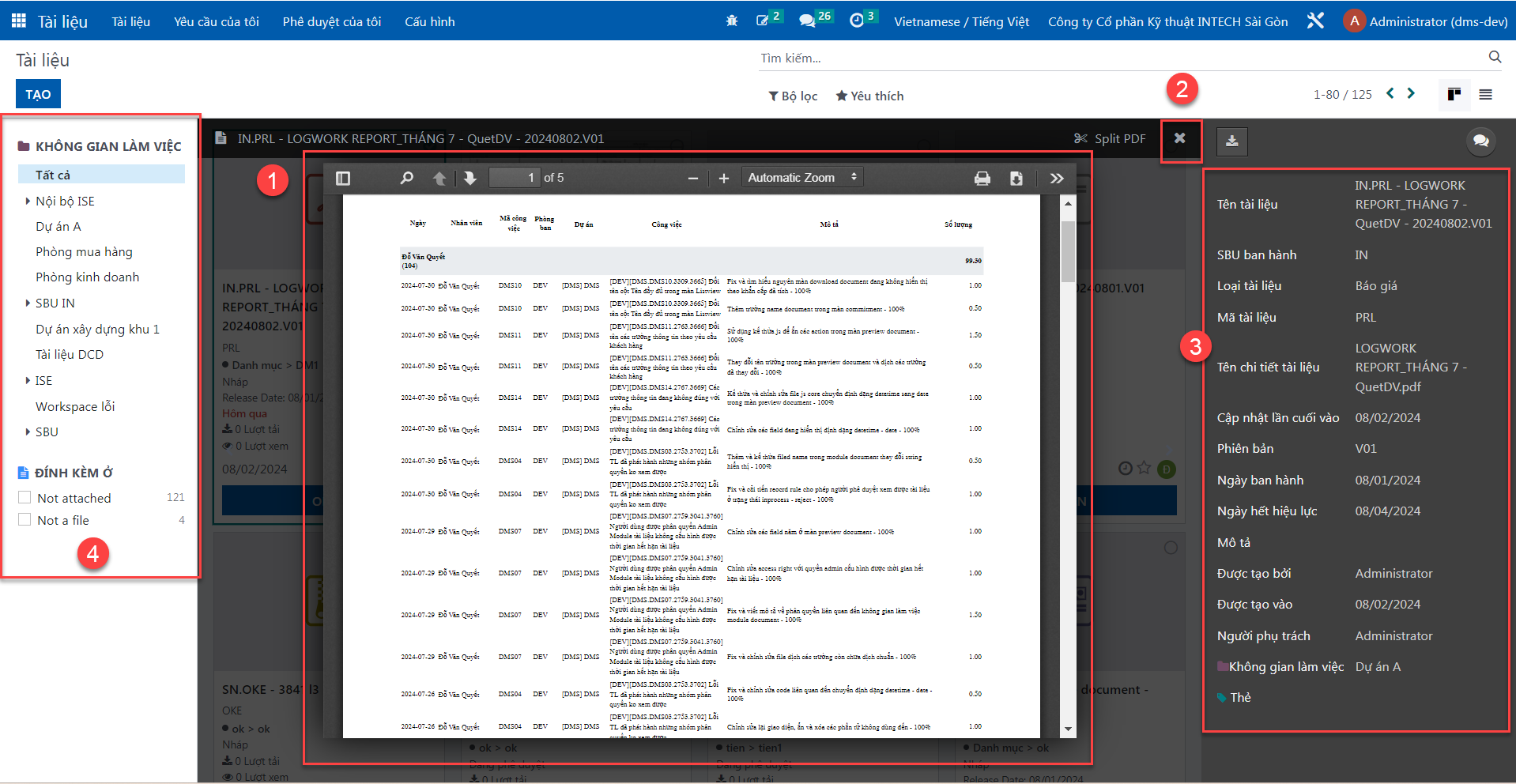Go to next page of records
Viewport: 1516px width, 784px height.
tap(1411, 93)
